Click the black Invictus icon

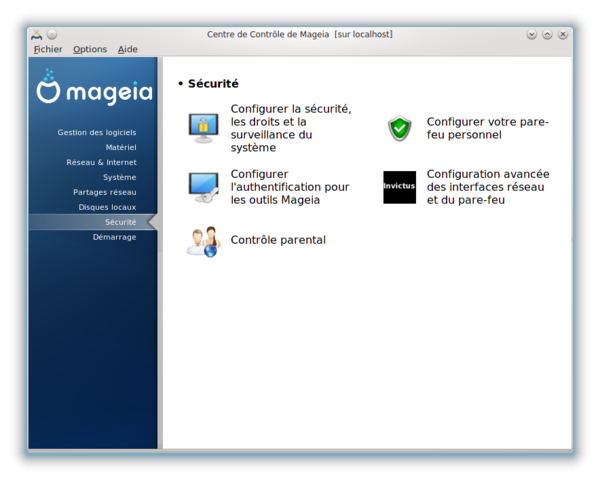(x=399, y=187)
